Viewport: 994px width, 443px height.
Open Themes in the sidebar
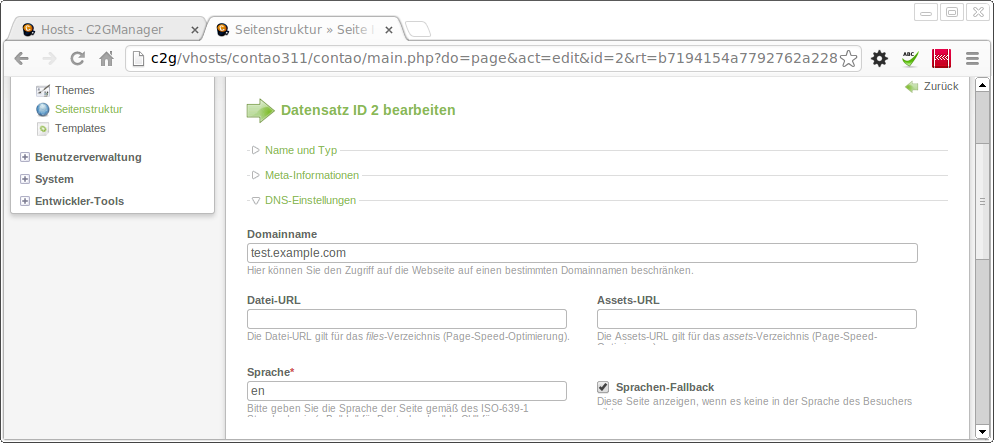(75, 91)
